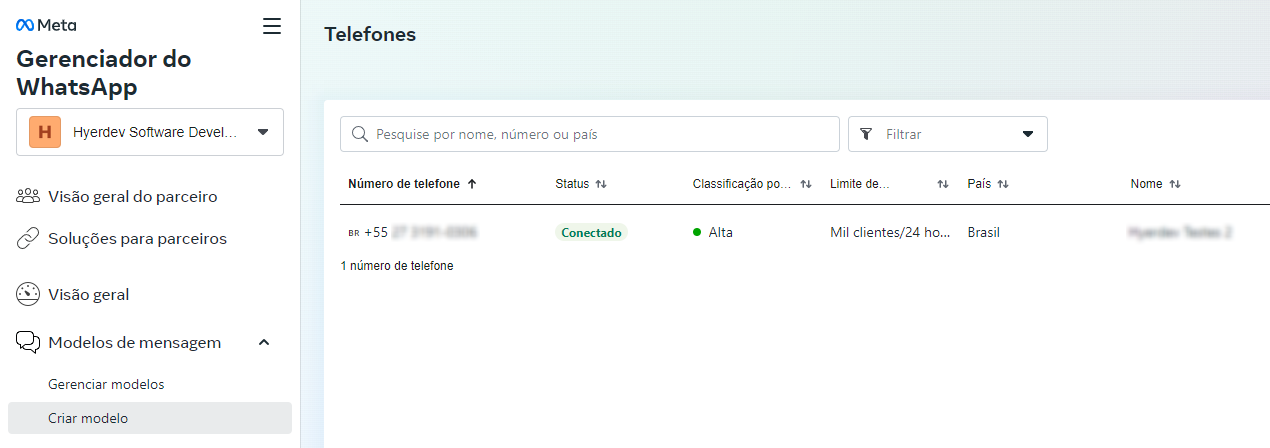
Task: Toggle the hamburger menu icon
Action: pyautogui.click(x=272, y=26)
